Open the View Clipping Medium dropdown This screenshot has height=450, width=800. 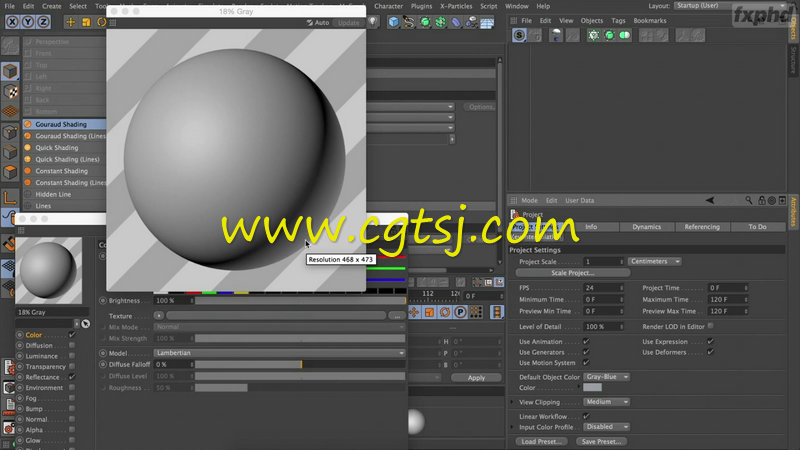coord(607,402)
